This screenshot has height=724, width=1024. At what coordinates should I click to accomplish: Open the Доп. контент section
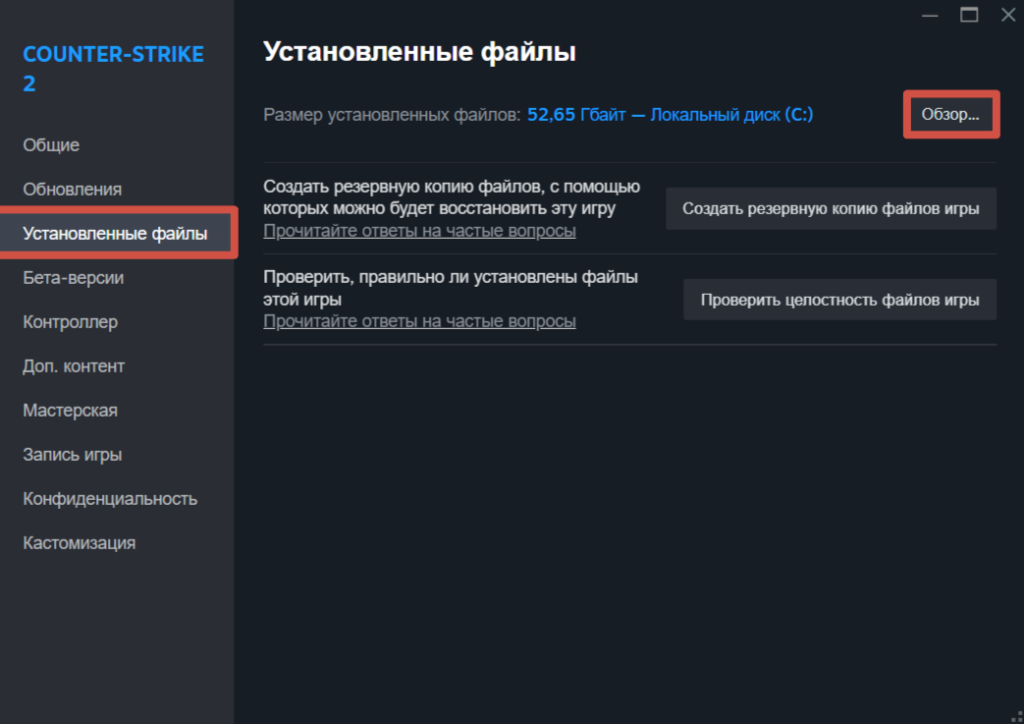pos(74,366)
